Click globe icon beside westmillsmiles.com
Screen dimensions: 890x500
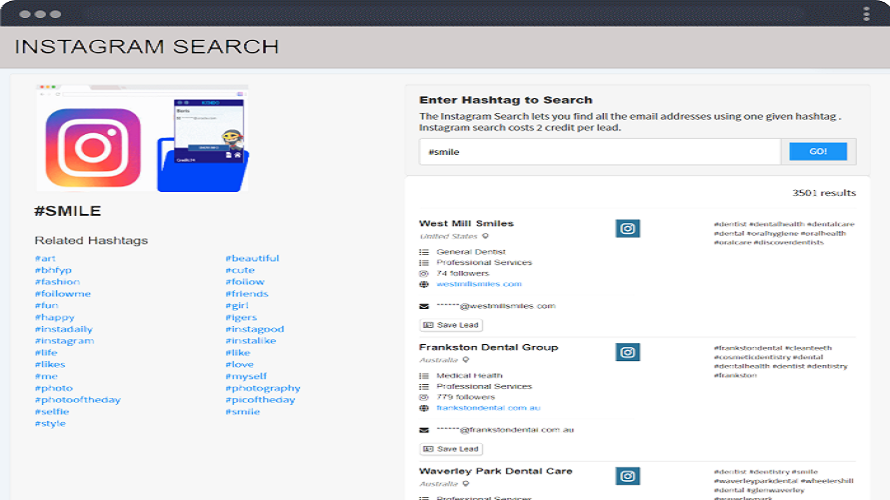[x=424, y=284]
